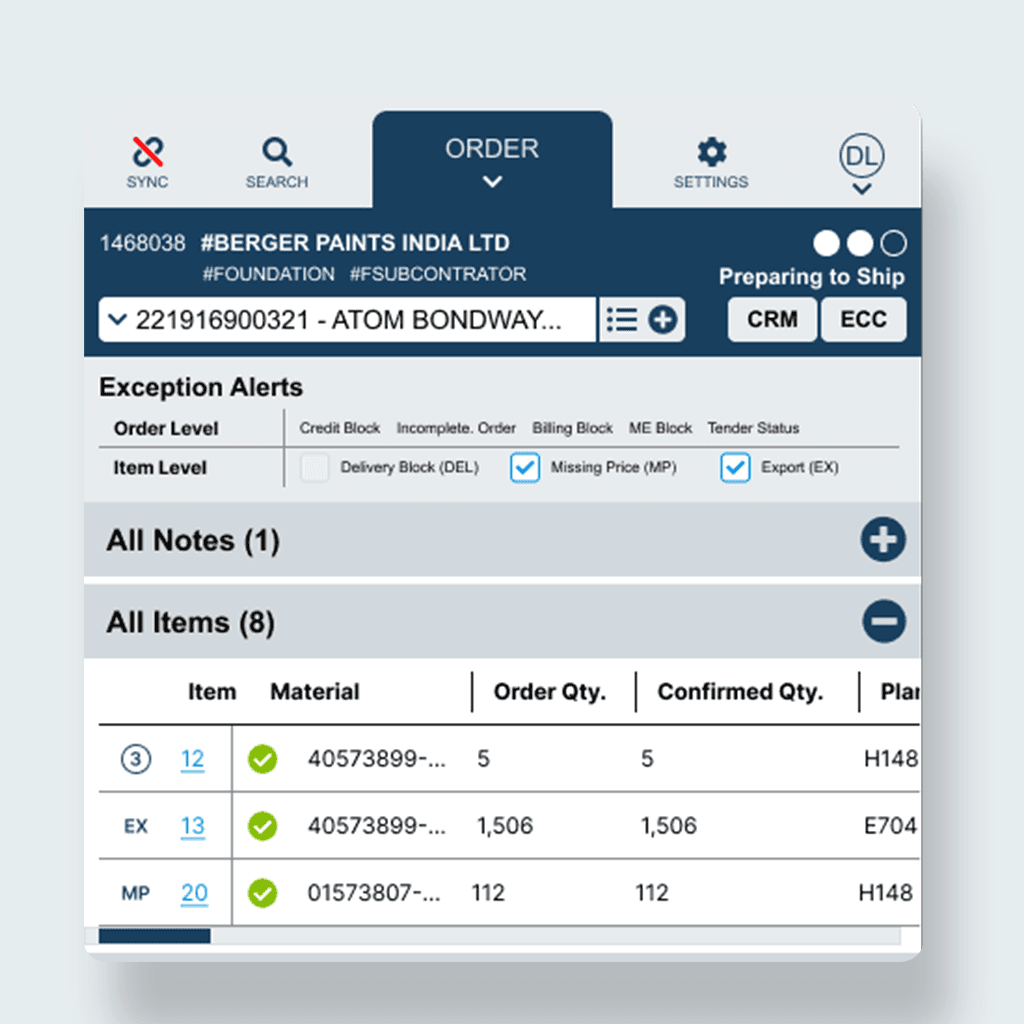The image size is (1024, 1024).
Task: Click the second filled progress dot
Action: click(859, 243)
